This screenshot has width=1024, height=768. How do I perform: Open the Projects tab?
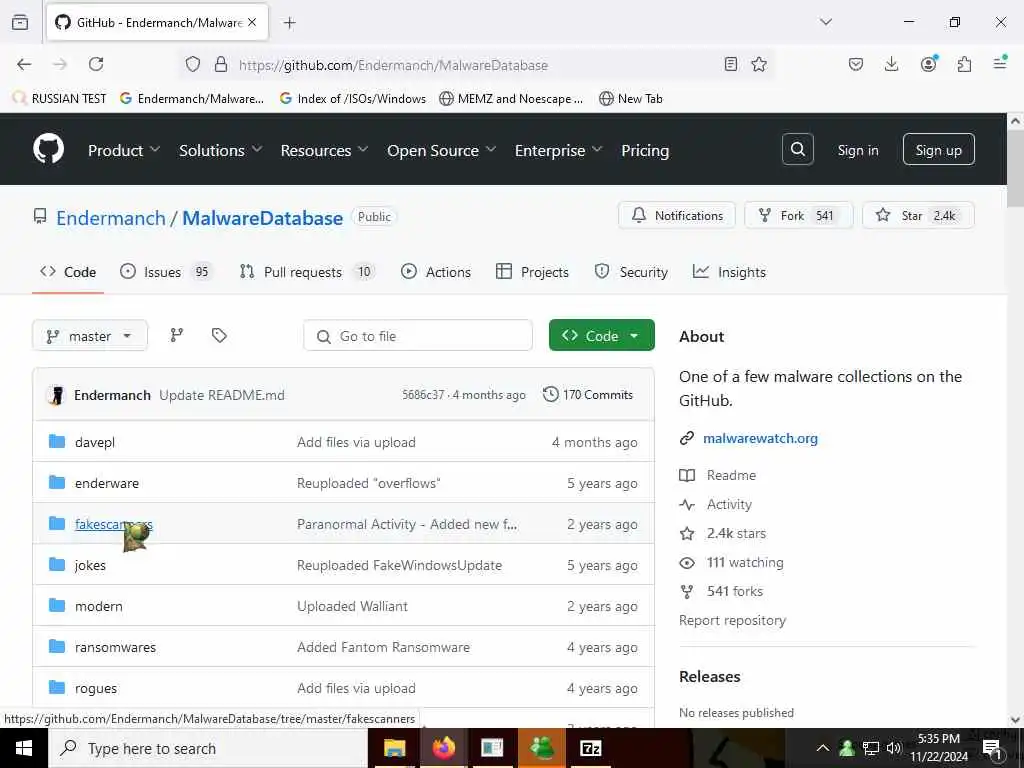tap(532, 272)
